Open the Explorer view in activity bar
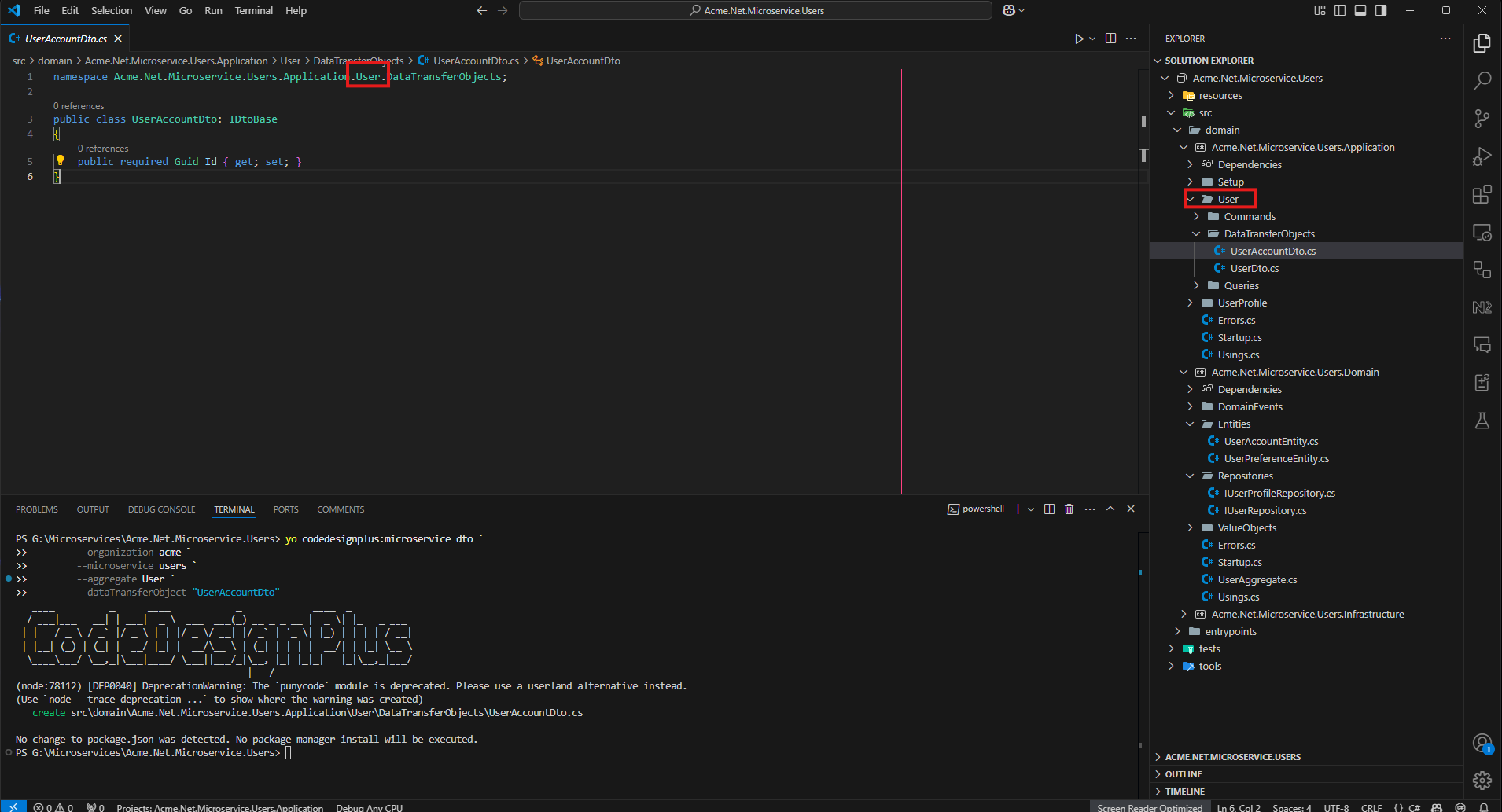The width and height of the screenshot is (1502, 812). point(1482,43)
